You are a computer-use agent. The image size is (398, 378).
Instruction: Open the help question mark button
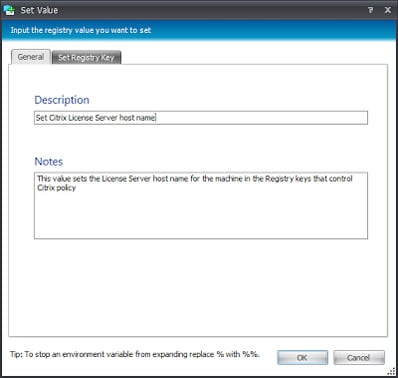(x=370, y=10)
